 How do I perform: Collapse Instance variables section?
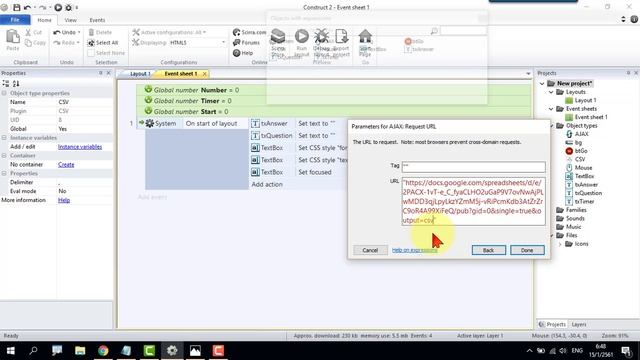[4, 138]
